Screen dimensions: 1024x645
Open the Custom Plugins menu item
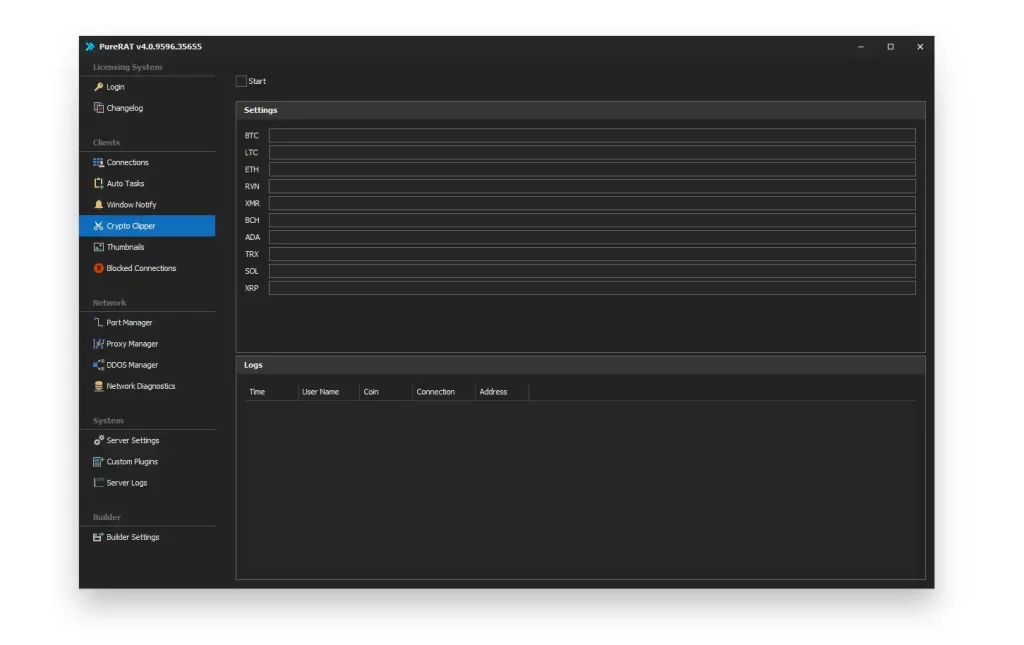[131, 462]
